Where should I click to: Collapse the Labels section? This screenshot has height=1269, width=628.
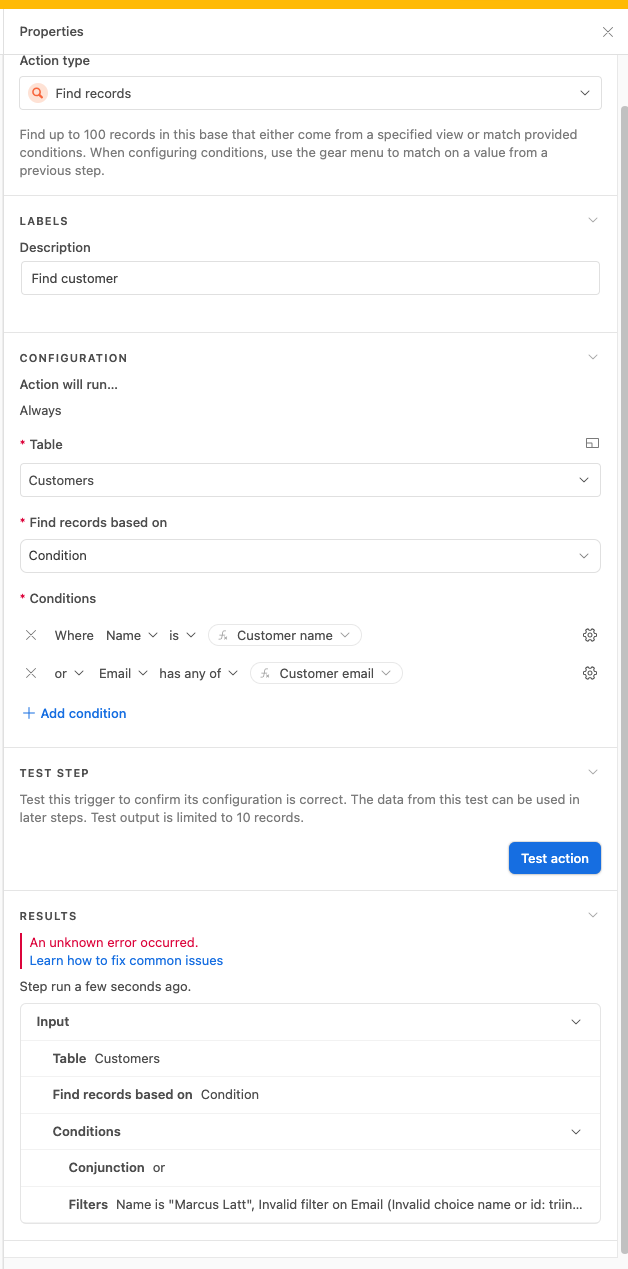click(x=593, y=220)
